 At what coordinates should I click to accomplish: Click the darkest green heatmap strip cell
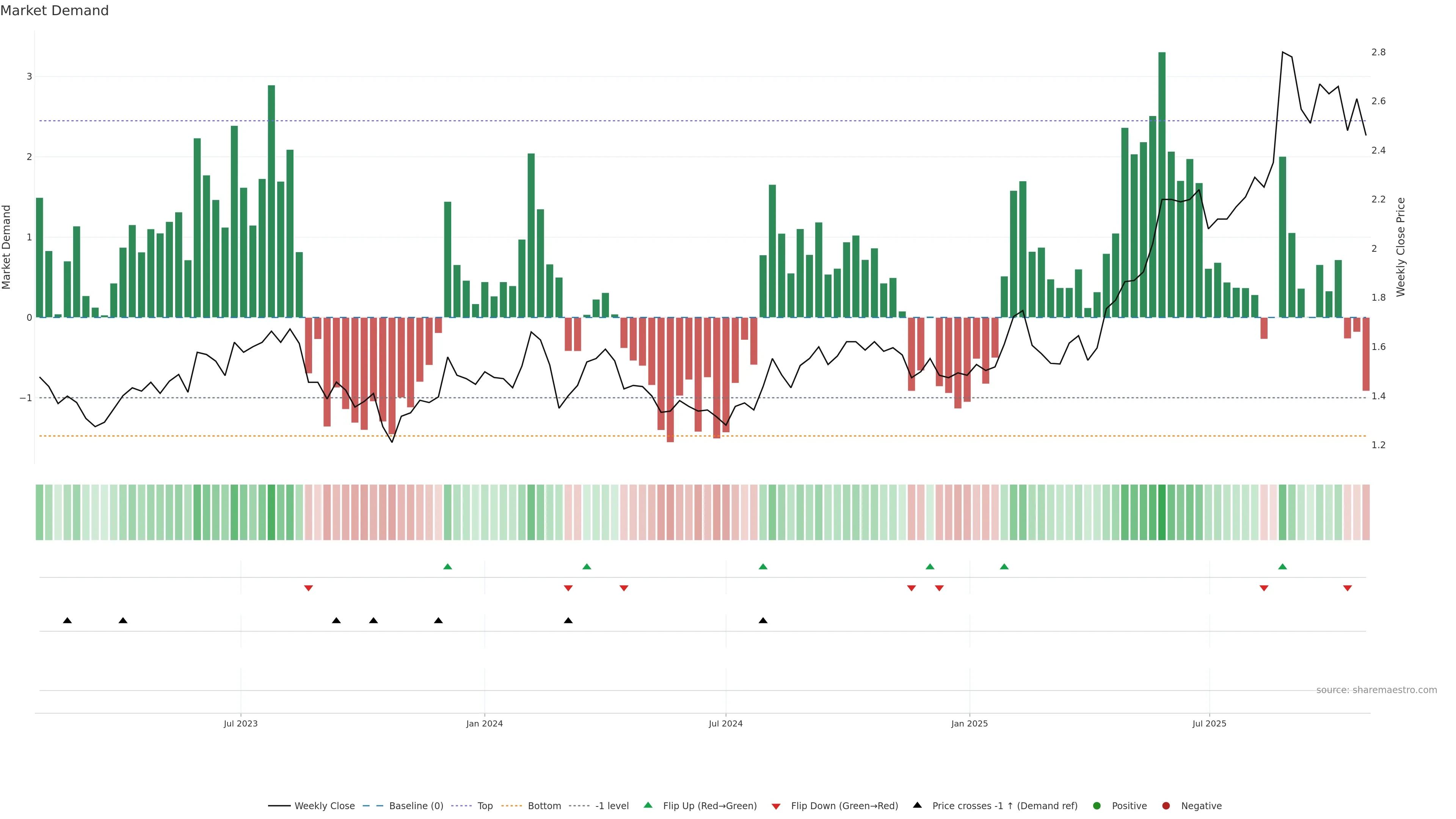(1161, 512)
